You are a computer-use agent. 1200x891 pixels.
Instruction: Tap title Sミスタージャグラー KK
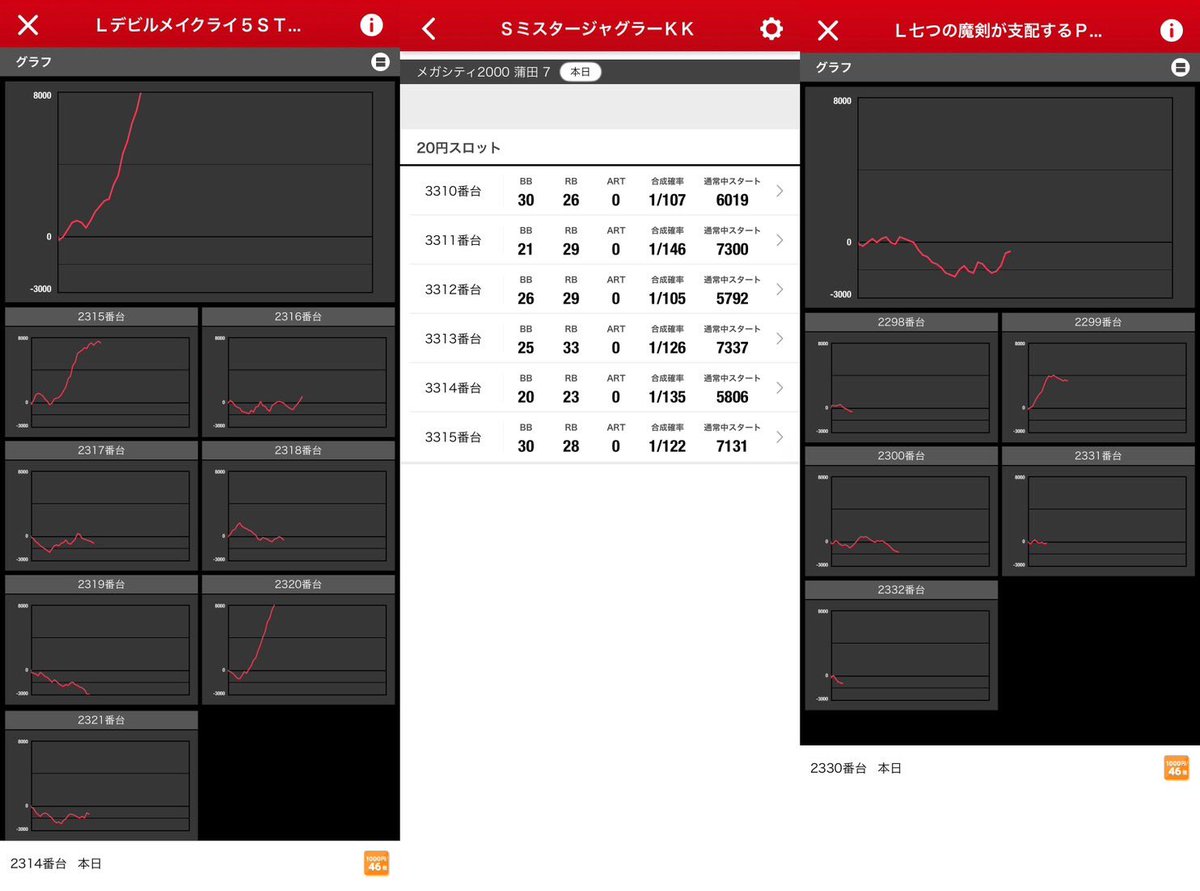pos(597,29)
